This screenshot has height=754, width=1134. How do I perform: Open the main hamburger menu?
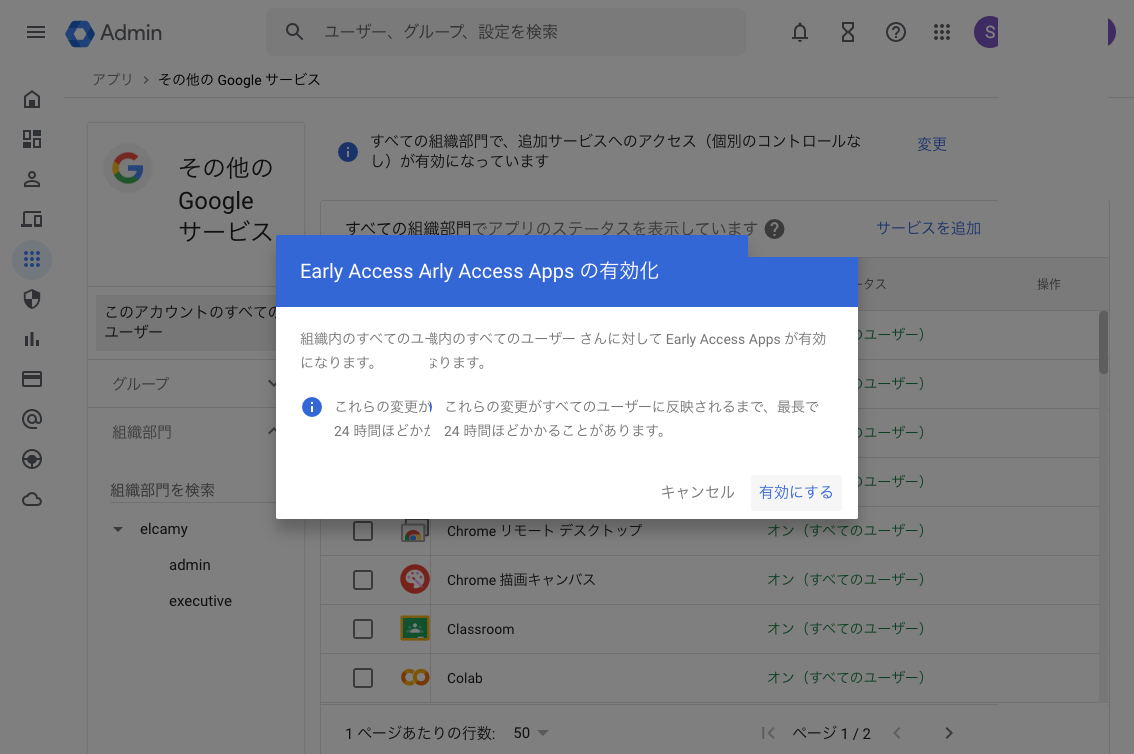point(36,32)
